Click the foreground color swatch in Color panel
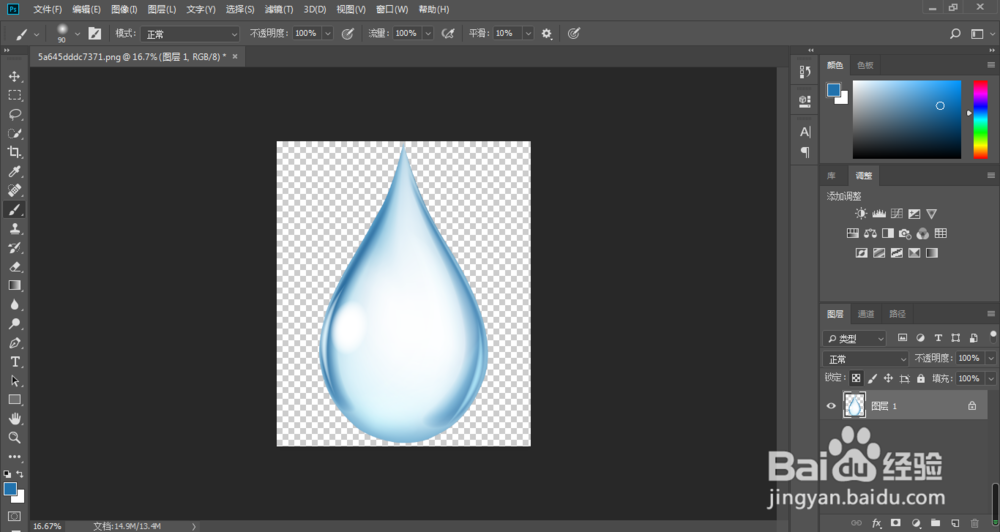The height and width of the screenshot is (532, 1000). [x=834, y=91]
